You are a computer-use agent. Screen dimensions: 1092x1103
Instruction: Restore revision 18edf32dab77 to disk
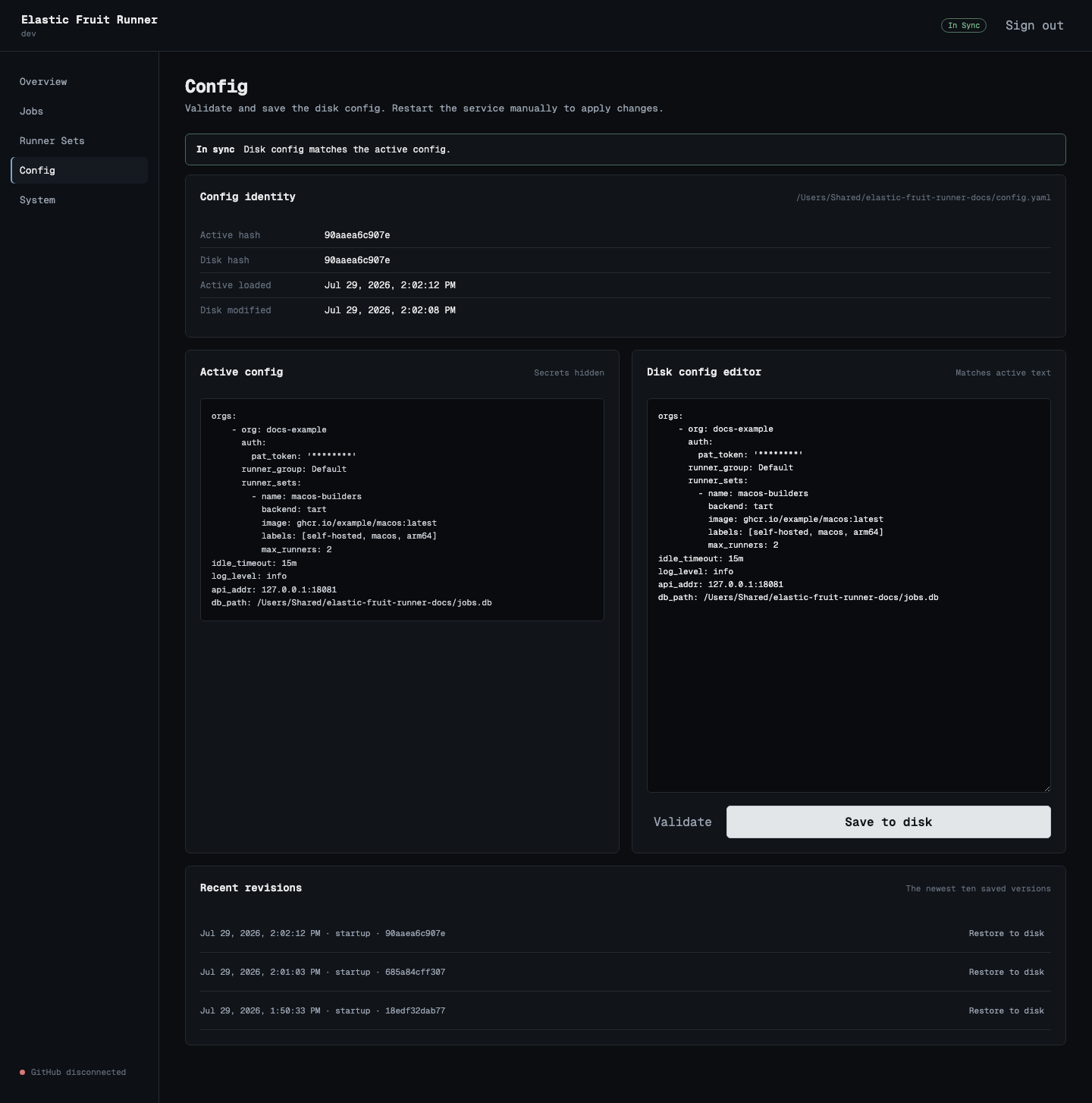click(1006, 1011)
